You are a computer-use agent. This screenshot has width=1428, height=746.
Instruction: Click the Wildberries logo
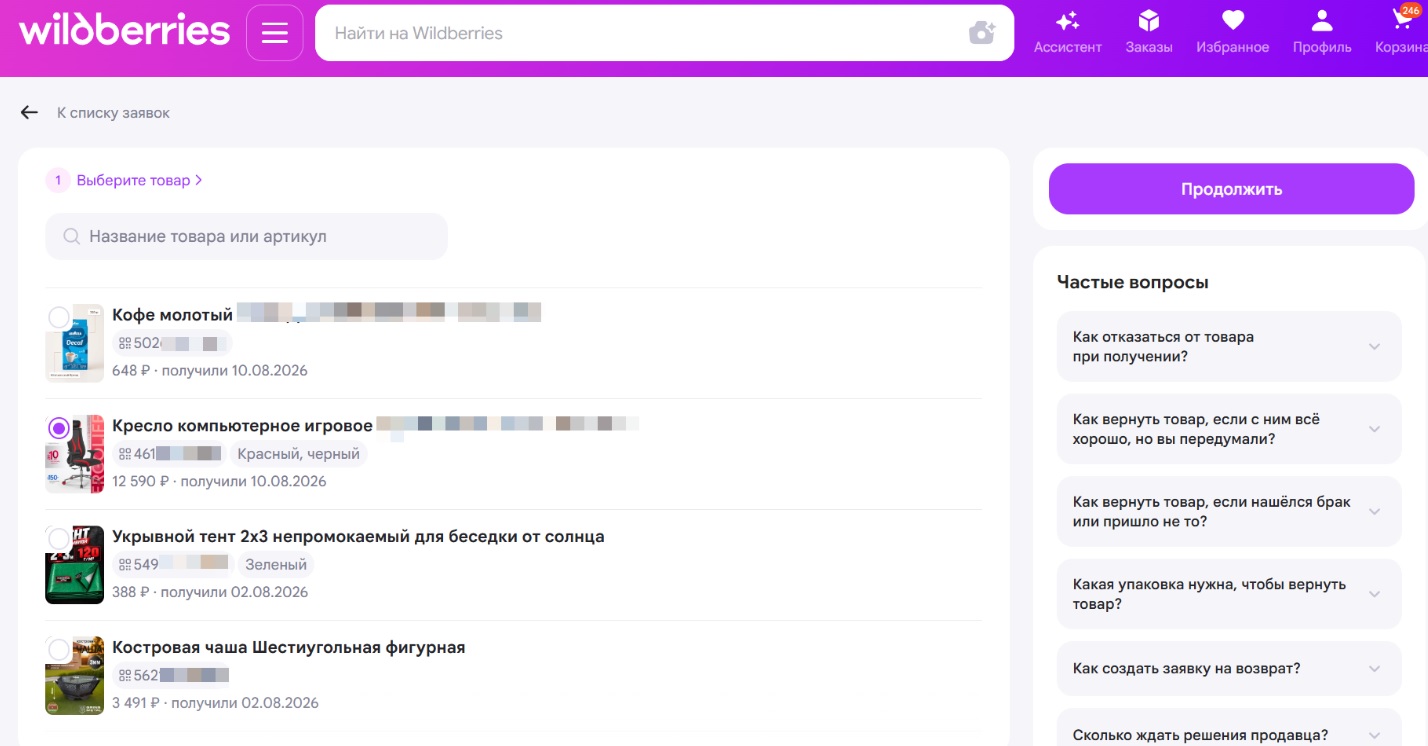[124, 30]
